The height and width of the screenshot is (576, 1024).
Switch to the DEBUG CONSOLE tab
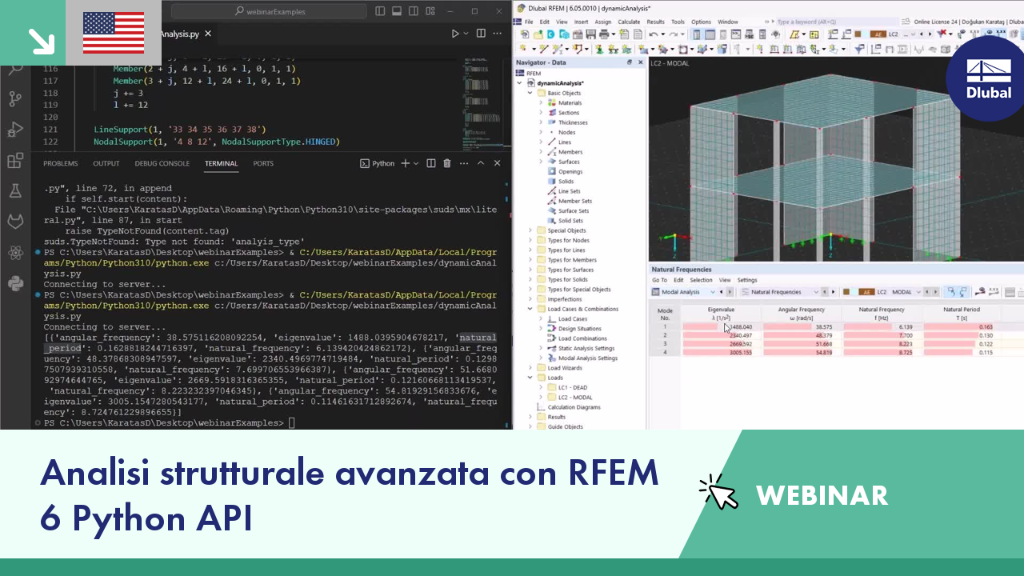pos(162,164)
